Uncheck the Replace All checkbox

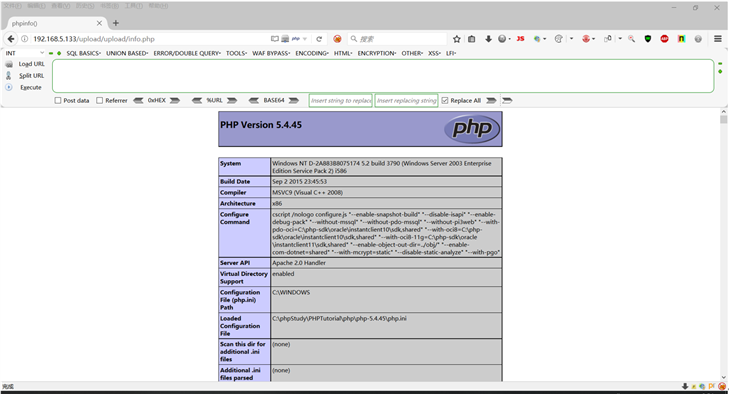(445, 100)
